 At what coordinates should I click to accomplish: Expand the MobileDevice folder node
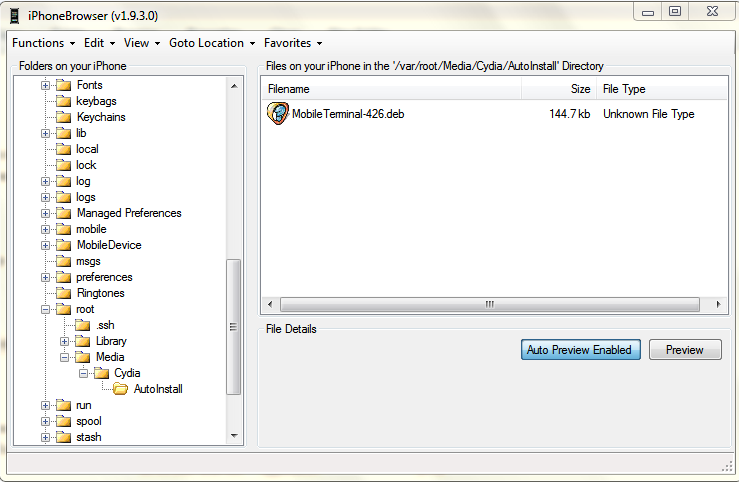[45, 246]
